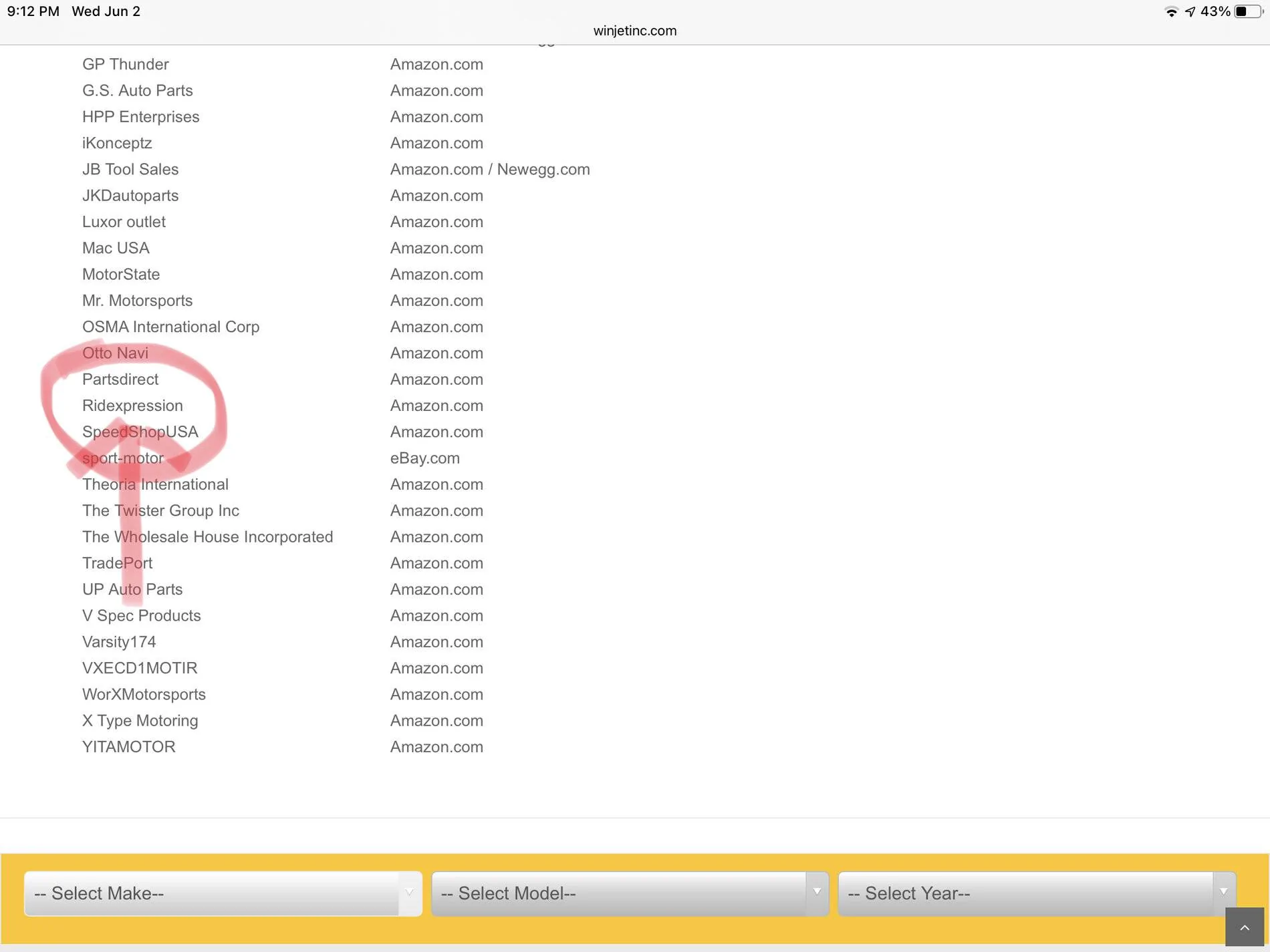Select iKonceptz seller name
Image resolution: width=1270 pixels, height=952 pixels.
point(117,143)
